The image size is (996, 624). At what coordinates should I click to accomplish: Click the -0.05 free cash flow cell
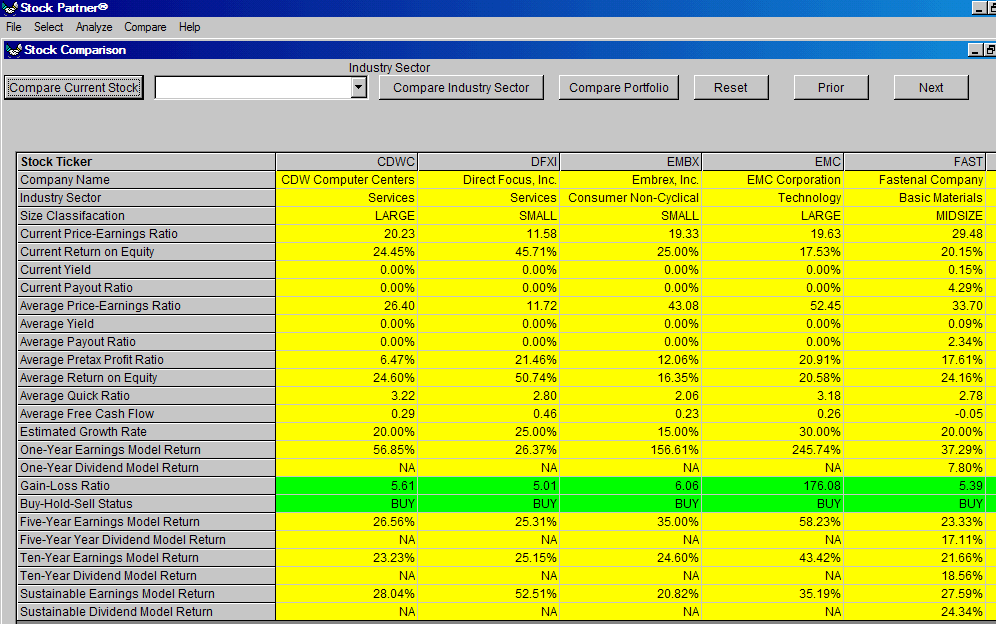click(x=915, y=414)
